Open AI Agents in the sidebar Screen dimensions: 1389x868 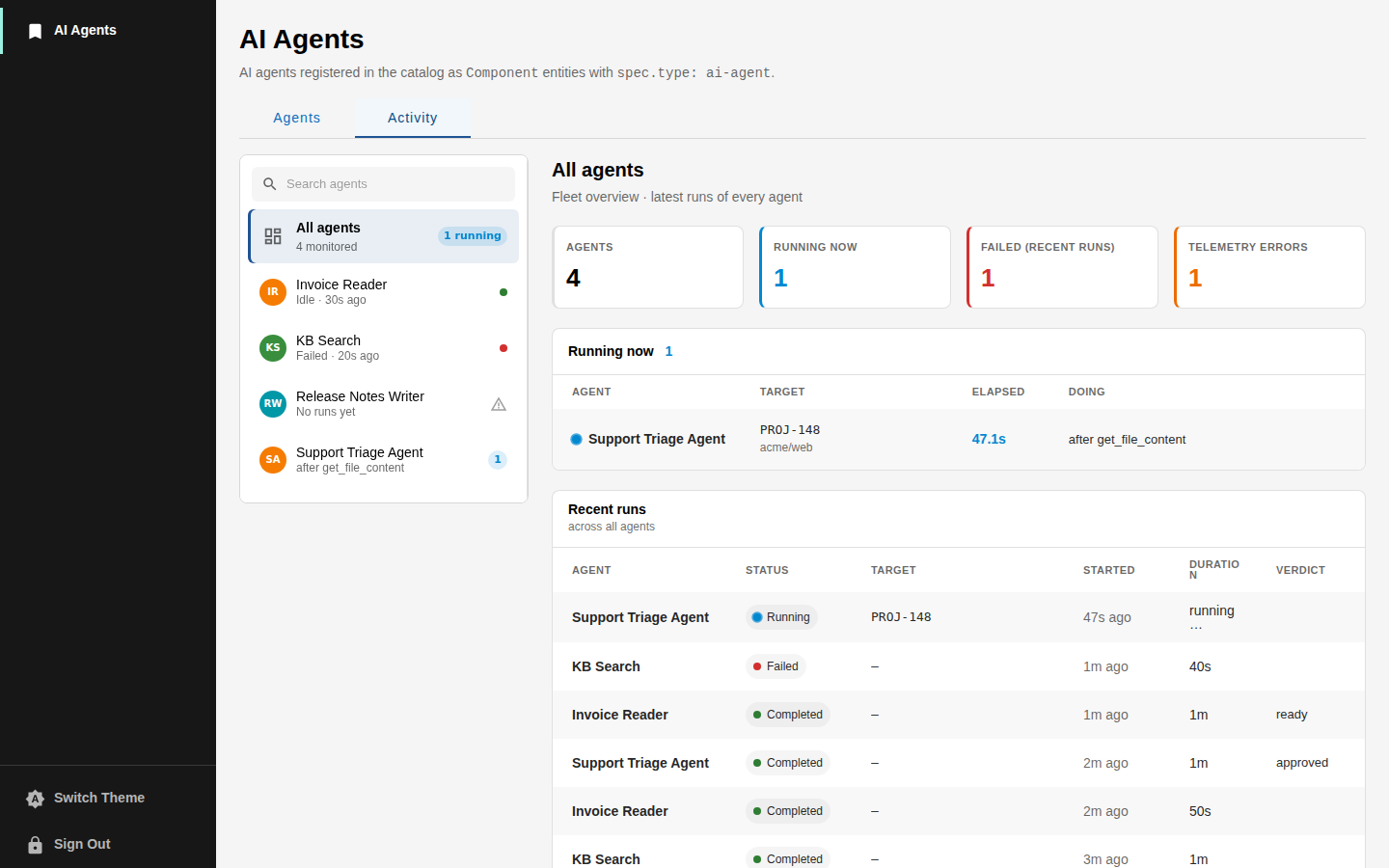(108, 31)
